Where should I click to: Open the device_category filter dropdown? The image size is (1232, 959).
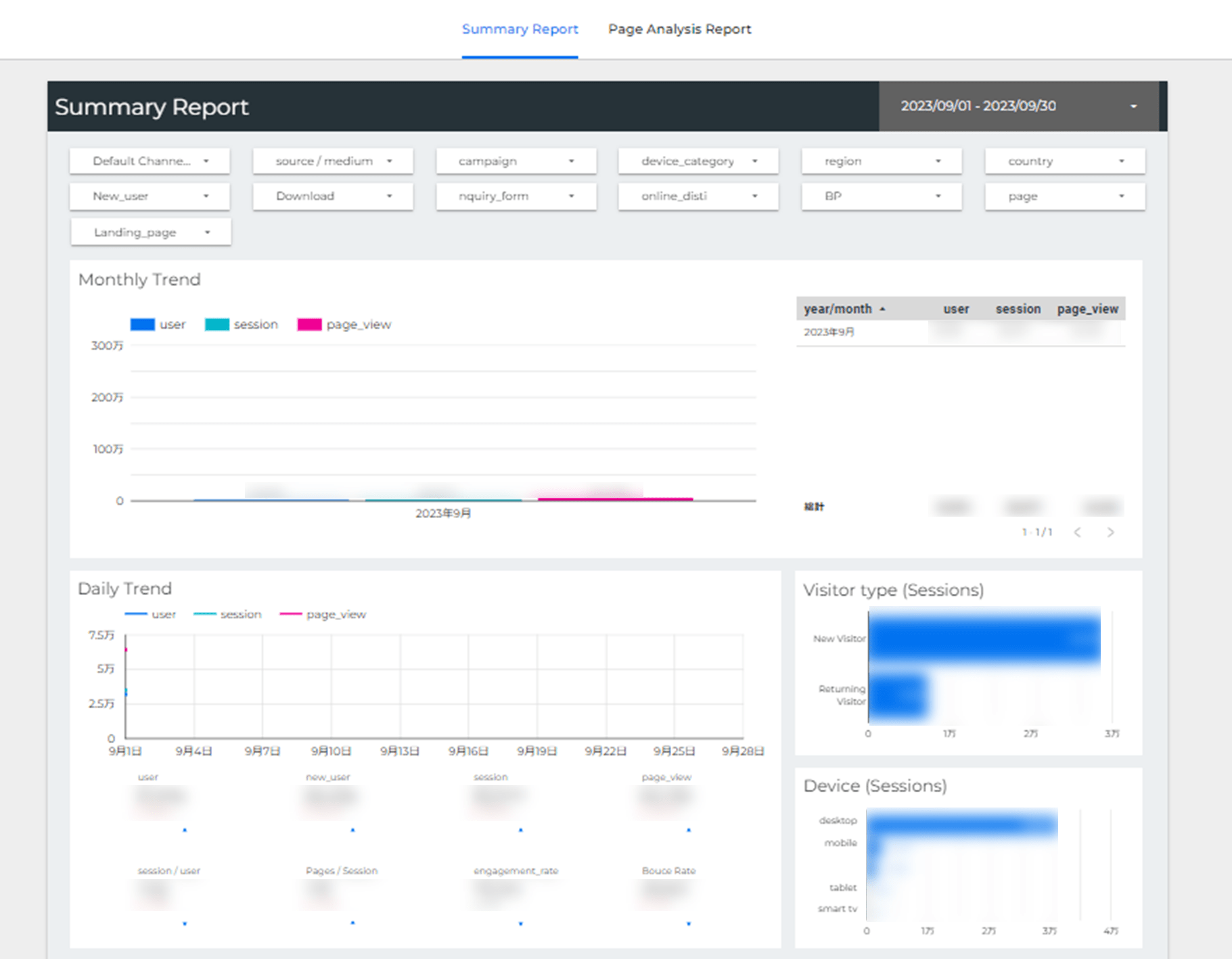point(698,161)
